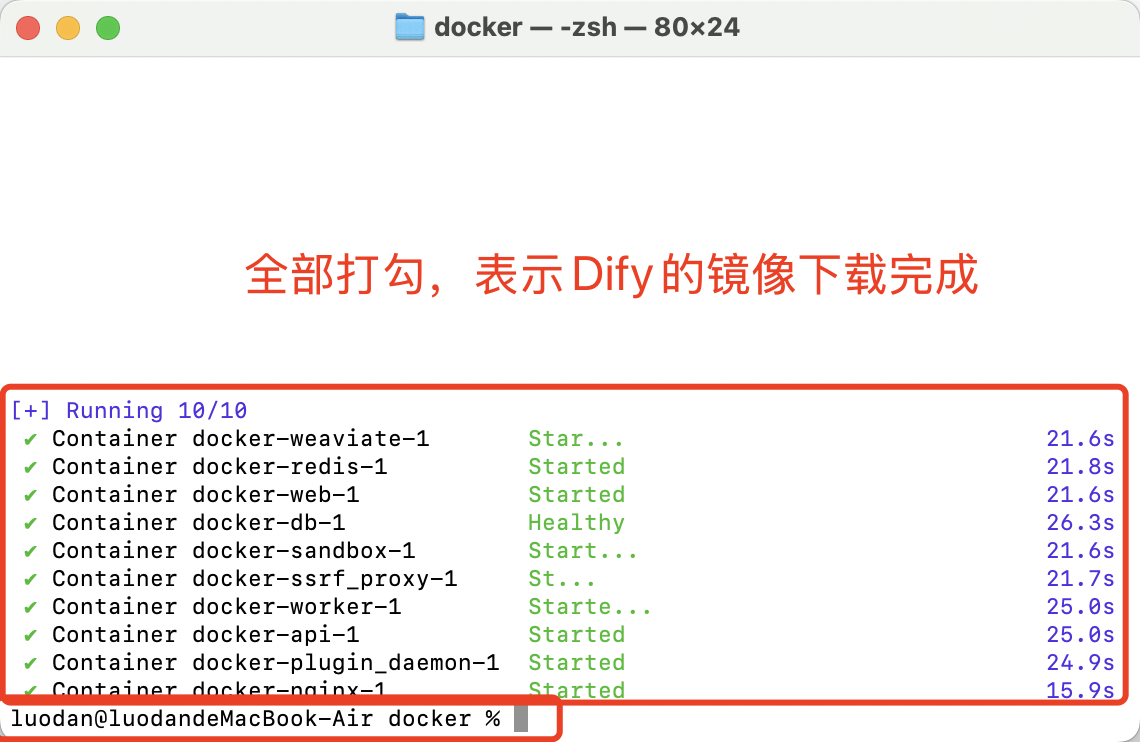
Task: Click the 'docker — -zsh — 80×24' title text
Action: [x=587, y=28]
